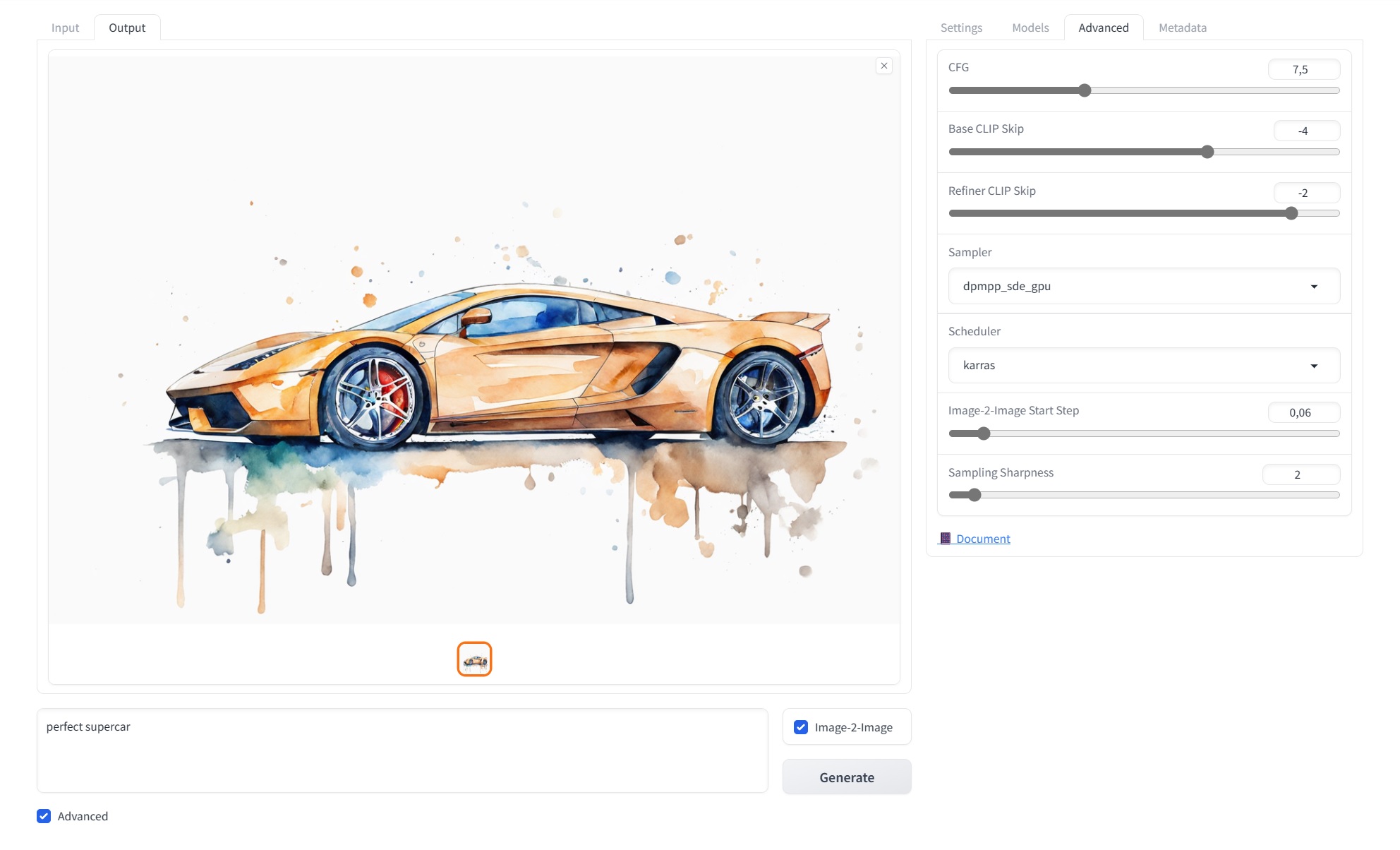Toggle the Image-2-Image checkbox
Image resolution: width=1400 pixels, height=850 pixels.
pyautogui.click(x=801, y=727)
